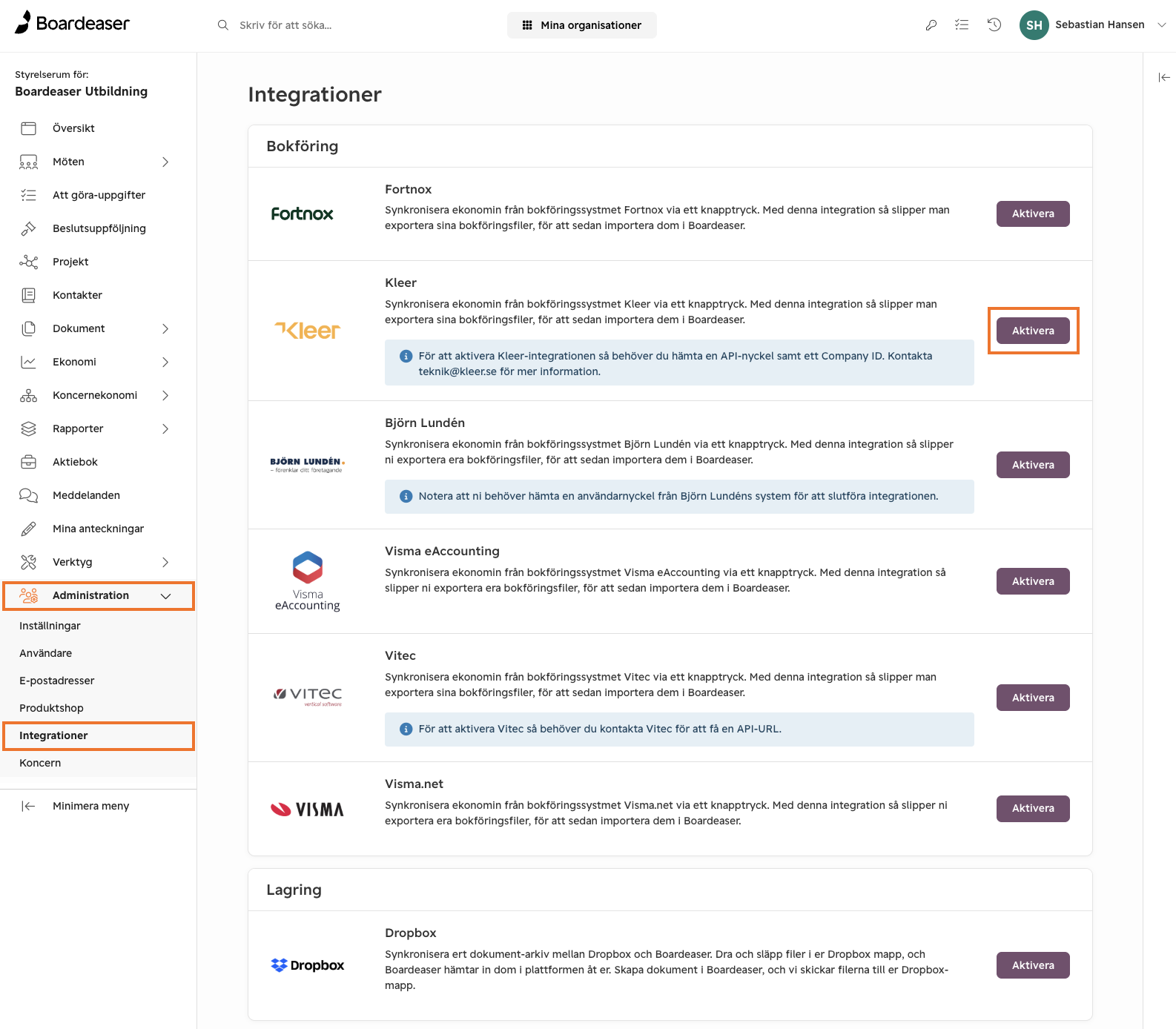Expand the Verktyg submenu chevron
The height and width of the screenshot is (1029, 1176).
coord(165,562)
